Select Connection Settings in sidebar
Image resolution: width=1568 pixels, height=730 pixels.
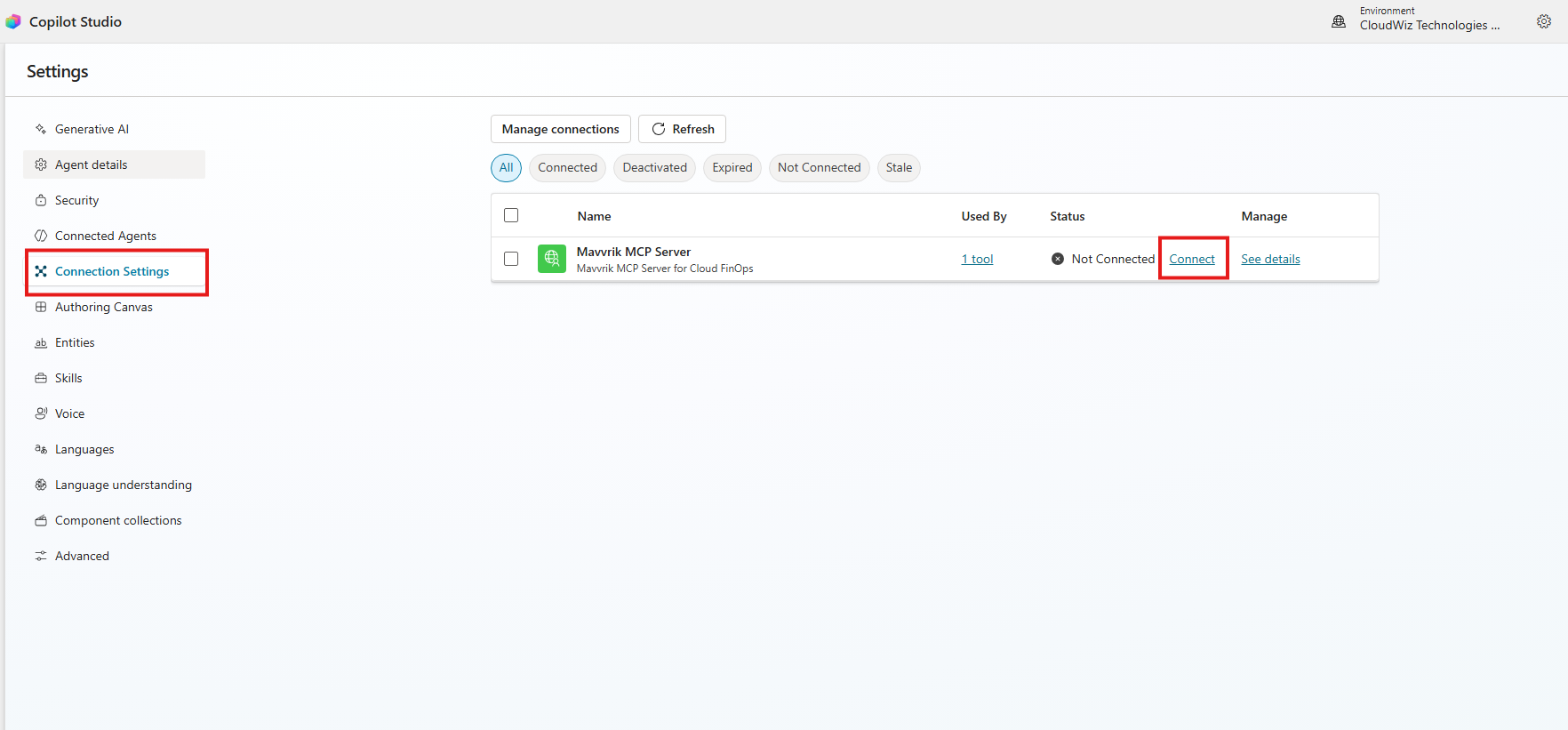pyautogui.click(x=114, y=271)
